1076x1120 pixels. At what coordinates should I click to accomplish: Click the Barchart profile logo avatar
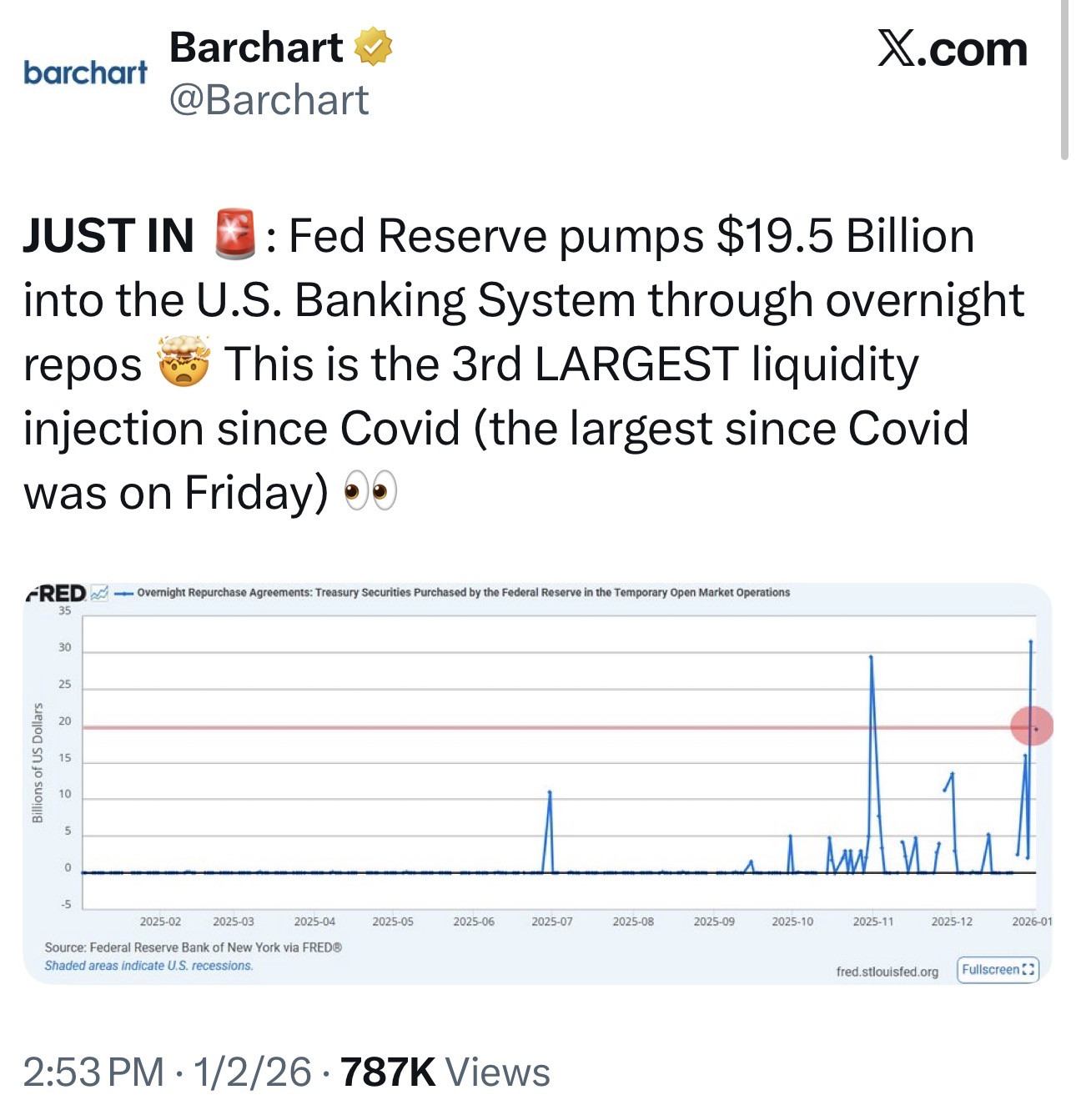point(85,73)
